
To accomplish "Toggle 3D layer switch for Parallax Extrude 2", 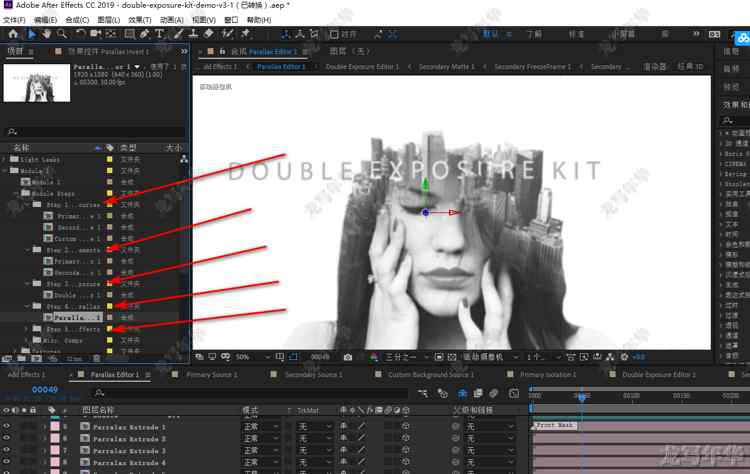I will pos(406,438).
